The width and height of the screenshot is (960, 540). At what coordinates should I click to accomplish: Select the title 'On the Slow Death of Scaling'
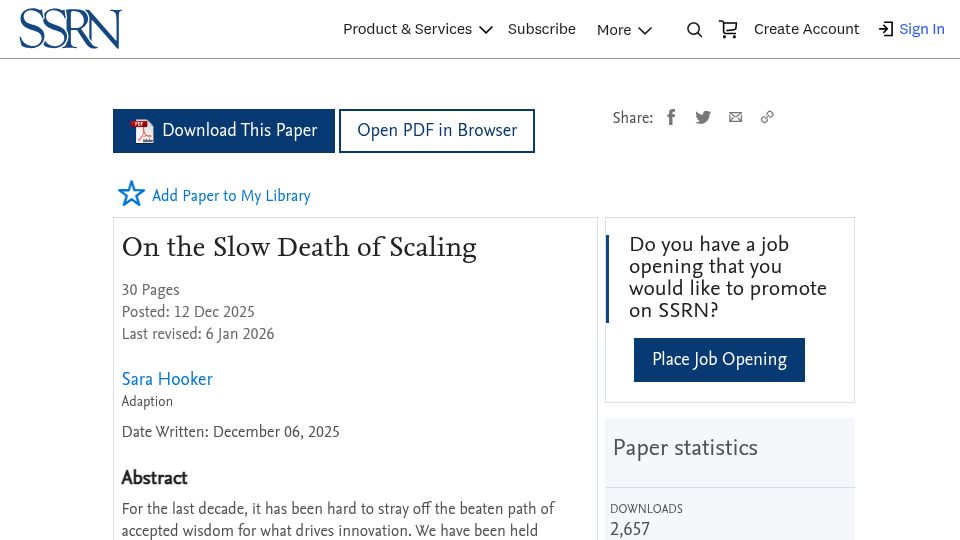click(x=299, y=247)
